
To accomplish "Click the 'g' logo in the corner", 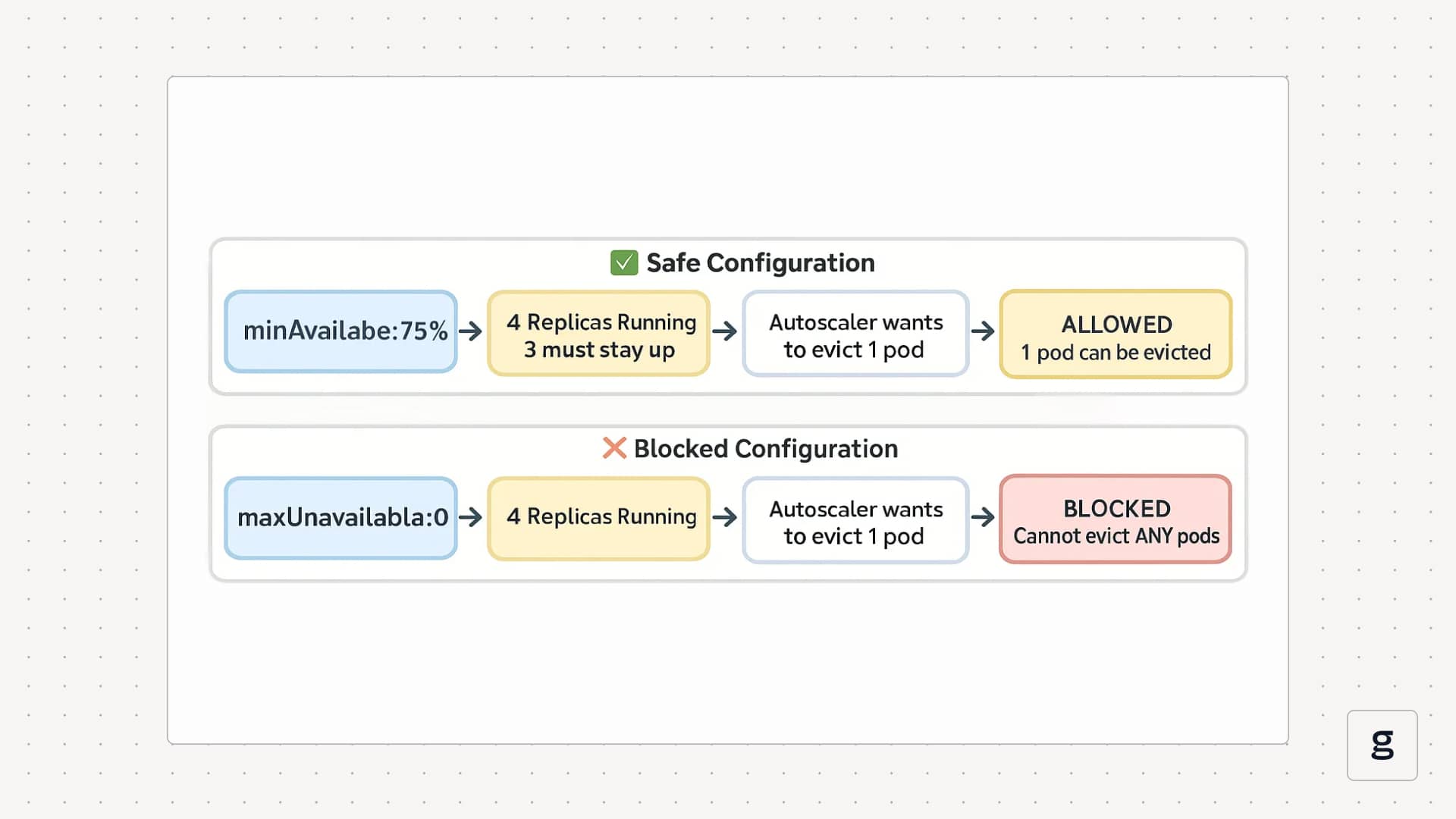I will (1382, 745).
